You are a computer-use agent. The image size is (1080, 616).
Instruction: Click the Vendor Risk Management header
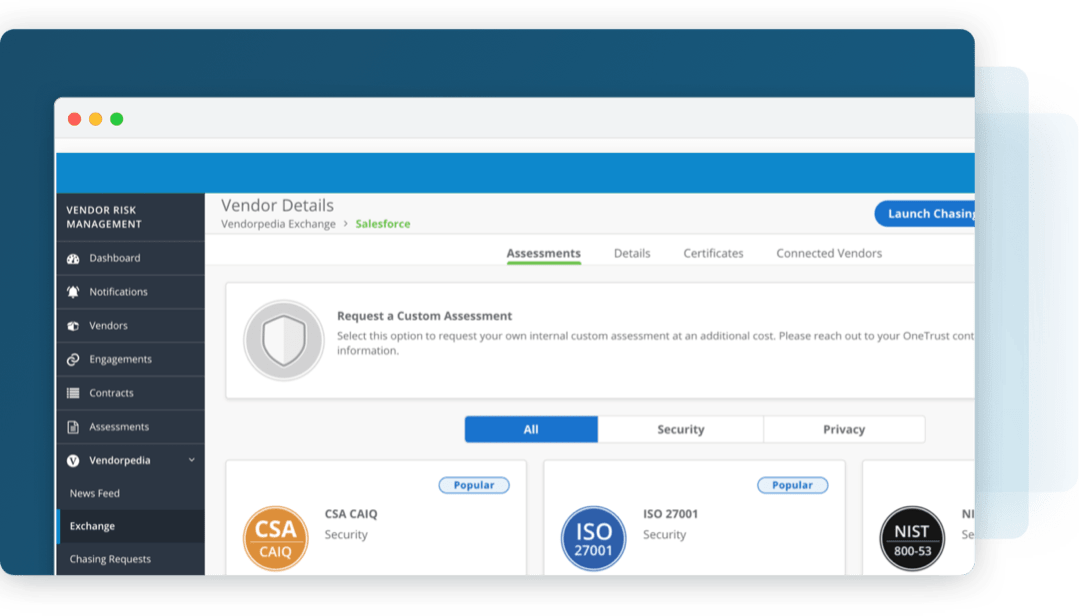[104, 217]
